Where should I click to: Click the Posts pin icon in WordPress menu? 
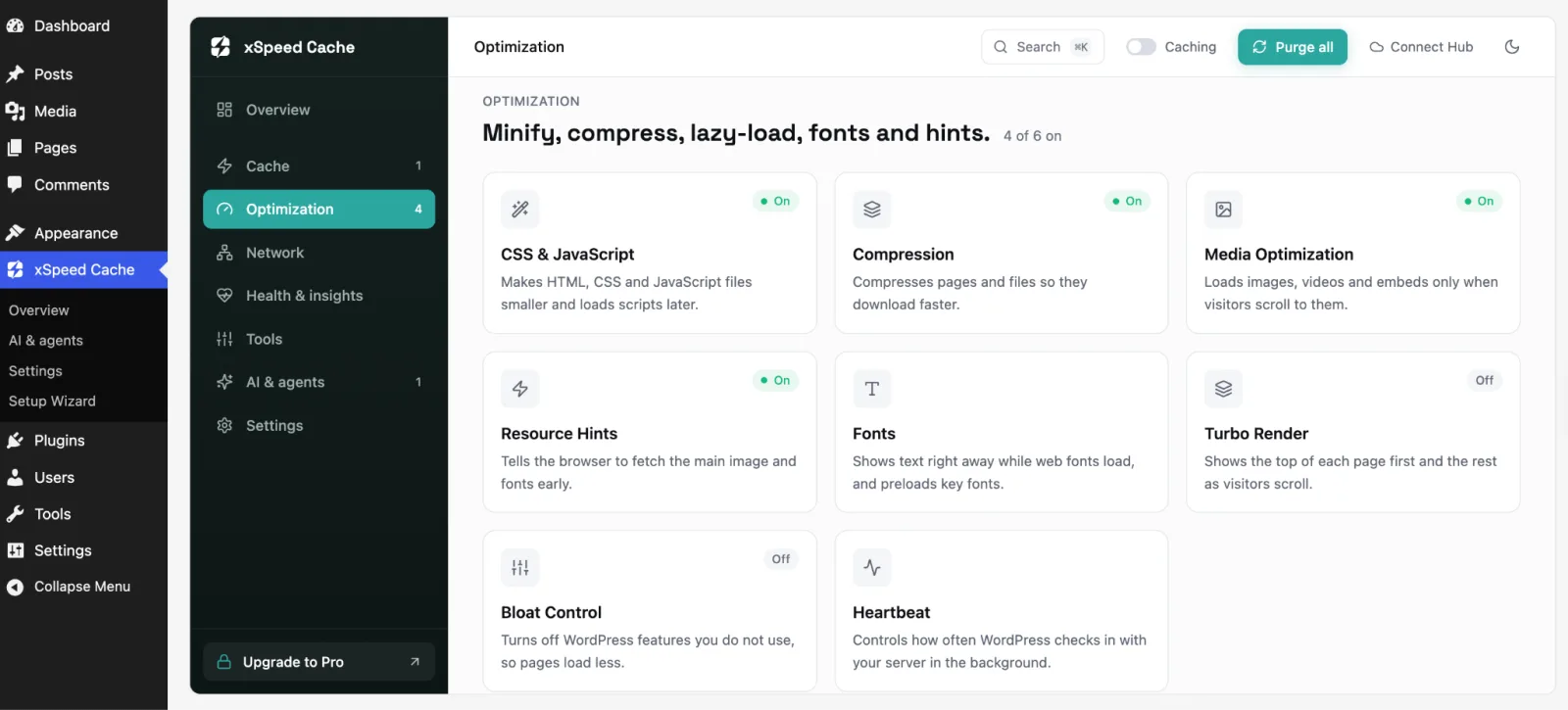tap(15, 74)
